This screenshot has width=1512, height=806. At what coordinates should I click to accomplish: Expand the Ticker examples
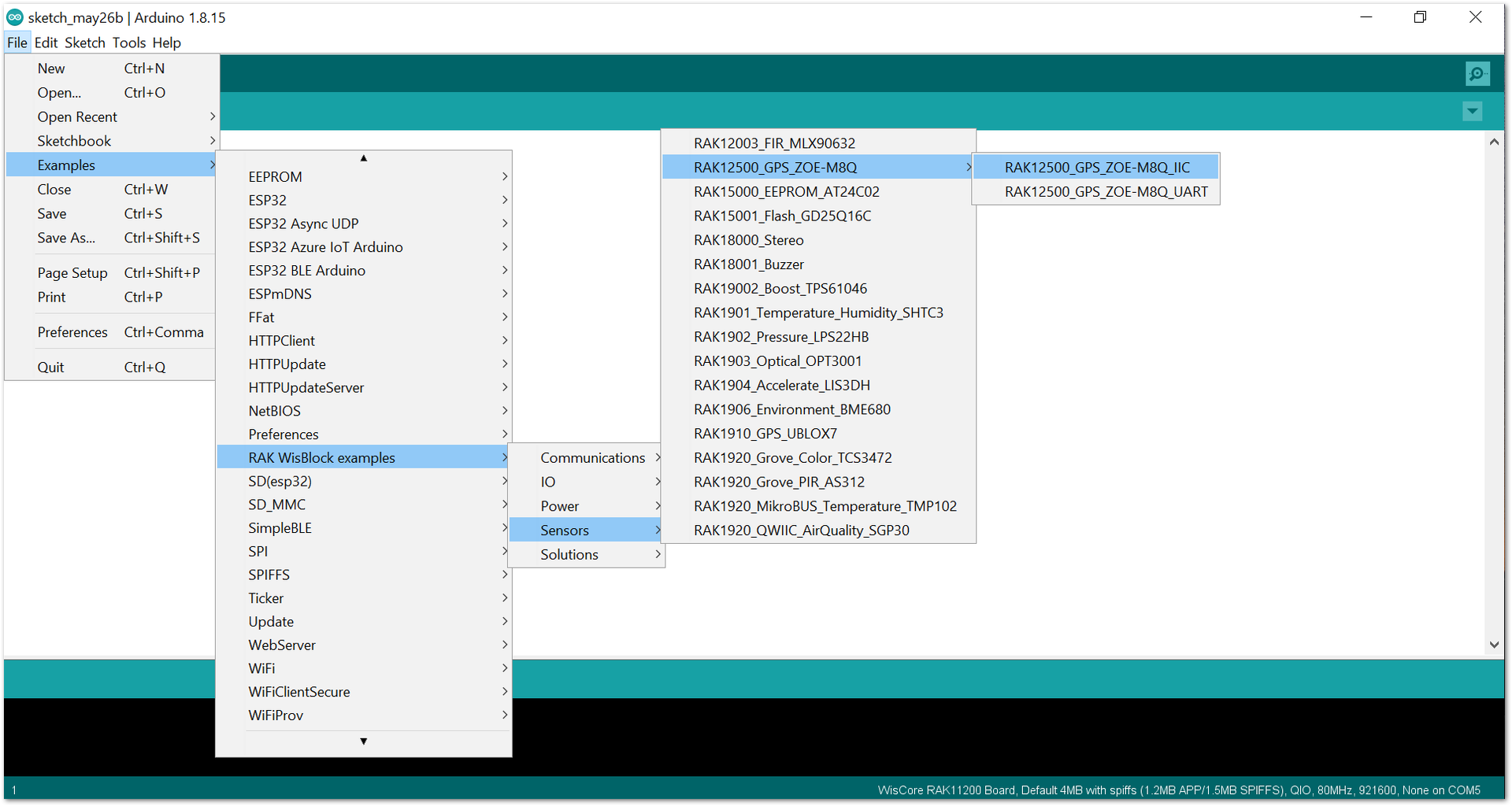click(364, 599)
